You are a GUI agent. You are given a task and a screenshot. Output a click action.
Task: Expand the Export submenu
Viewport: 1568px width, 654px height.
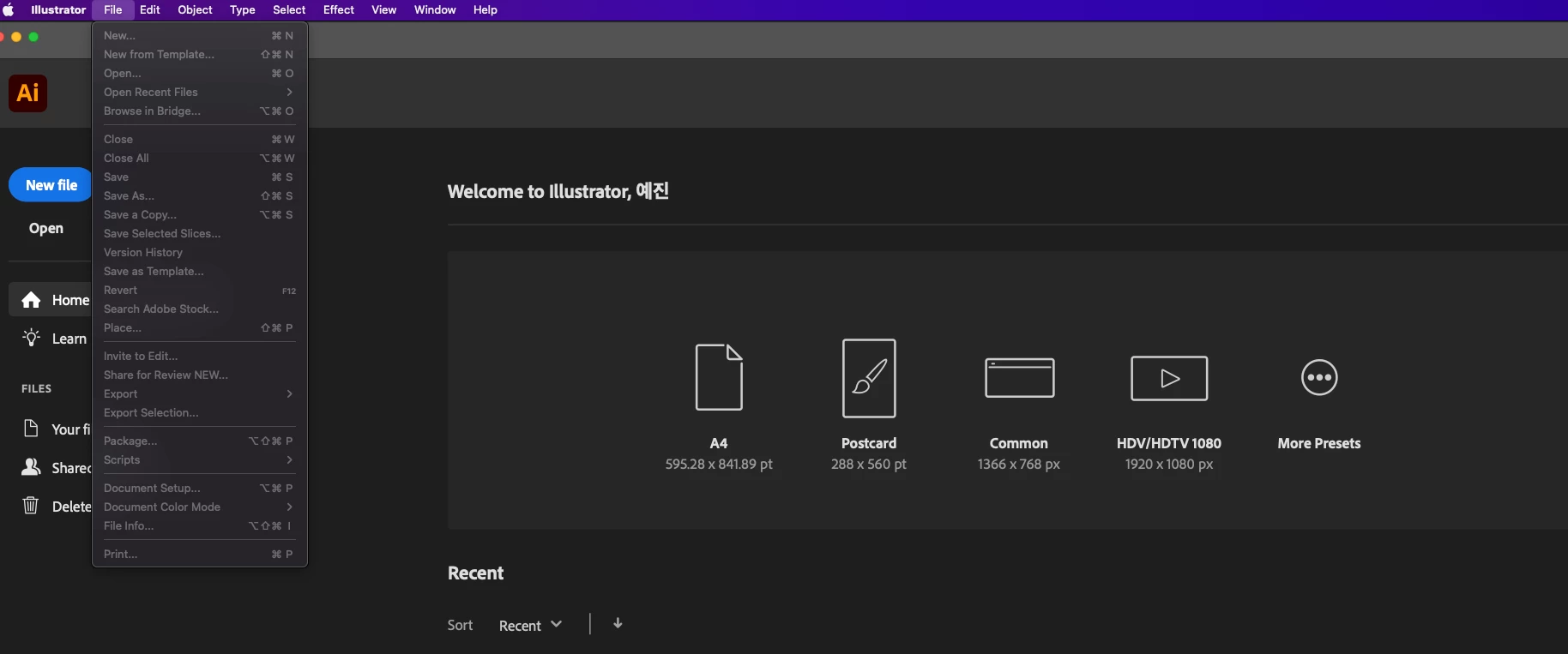[199, 393]
